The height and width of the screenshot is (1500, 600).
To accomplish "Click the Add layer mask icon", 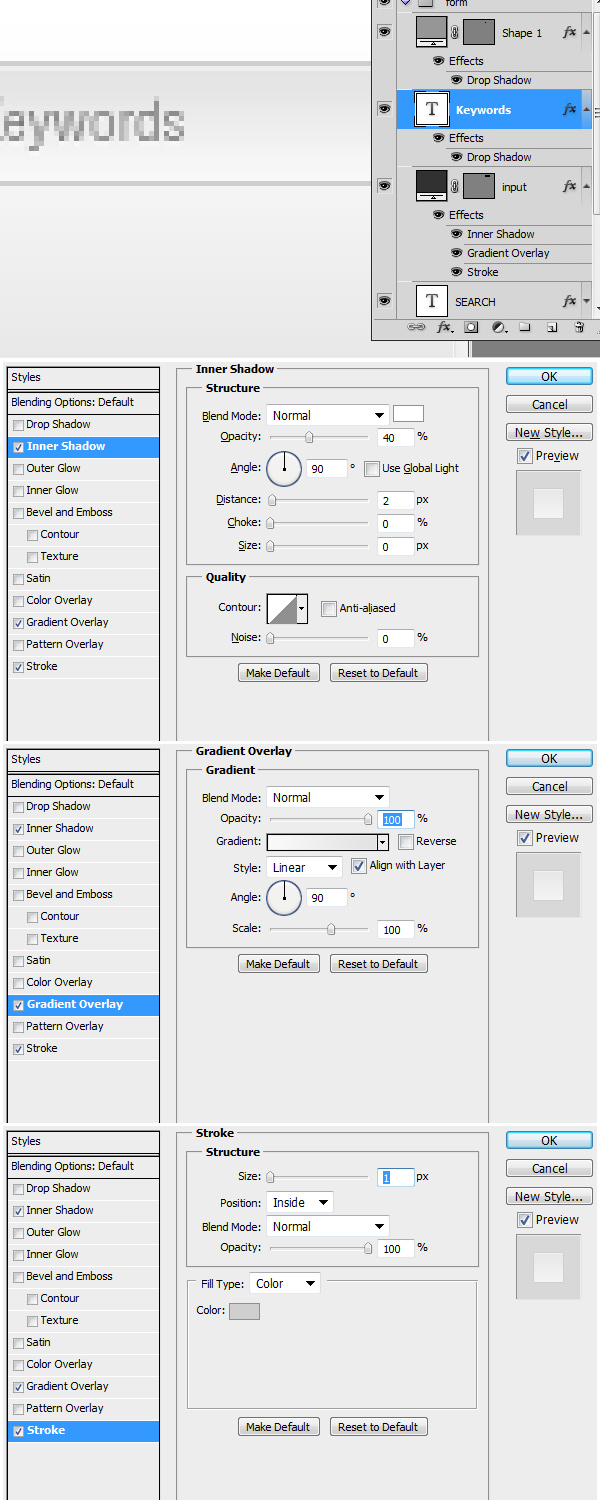I will [x=471, y=327].
